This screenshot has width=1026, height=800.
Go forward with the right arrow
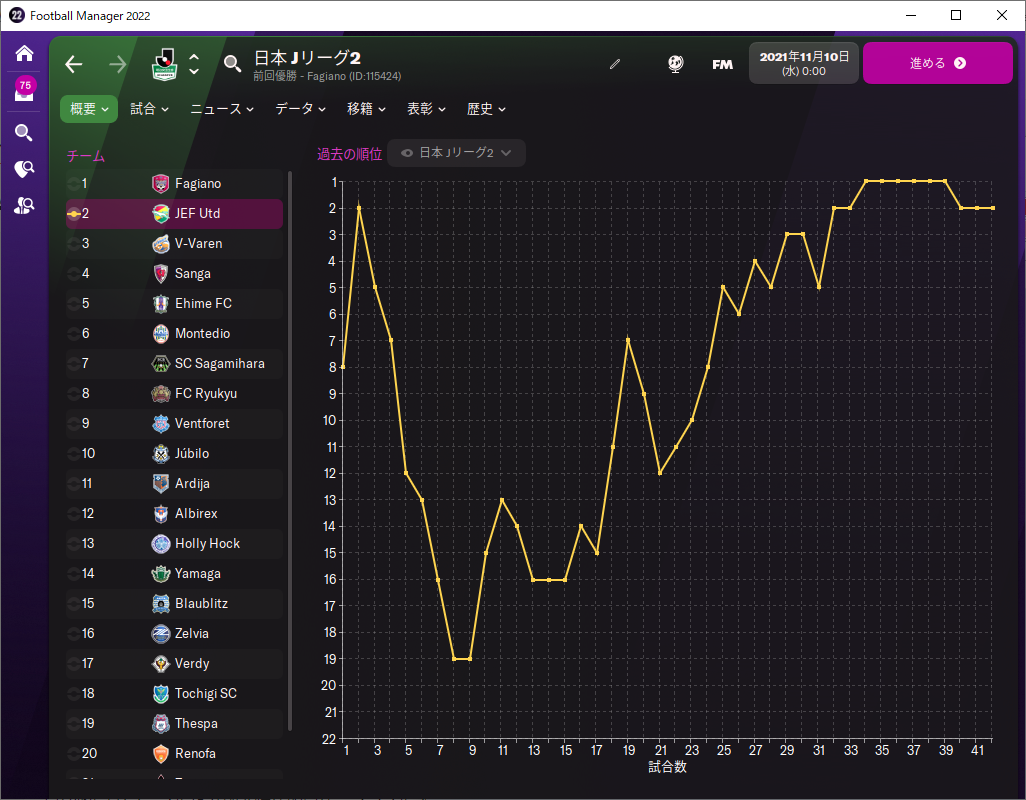118,64
